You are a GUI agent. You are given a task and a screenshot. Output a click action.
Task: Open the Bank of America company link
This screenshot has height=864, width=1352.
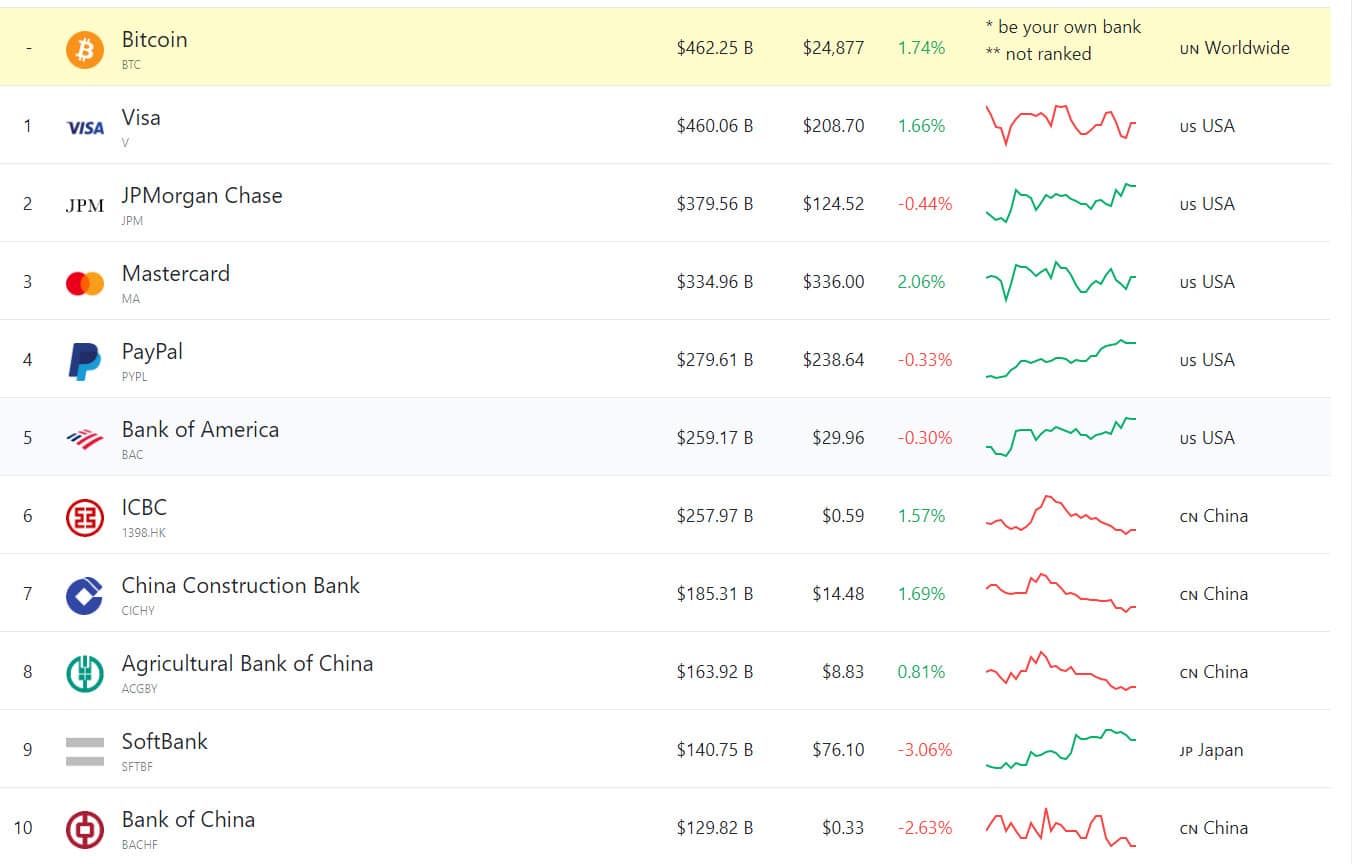point(200,429)
